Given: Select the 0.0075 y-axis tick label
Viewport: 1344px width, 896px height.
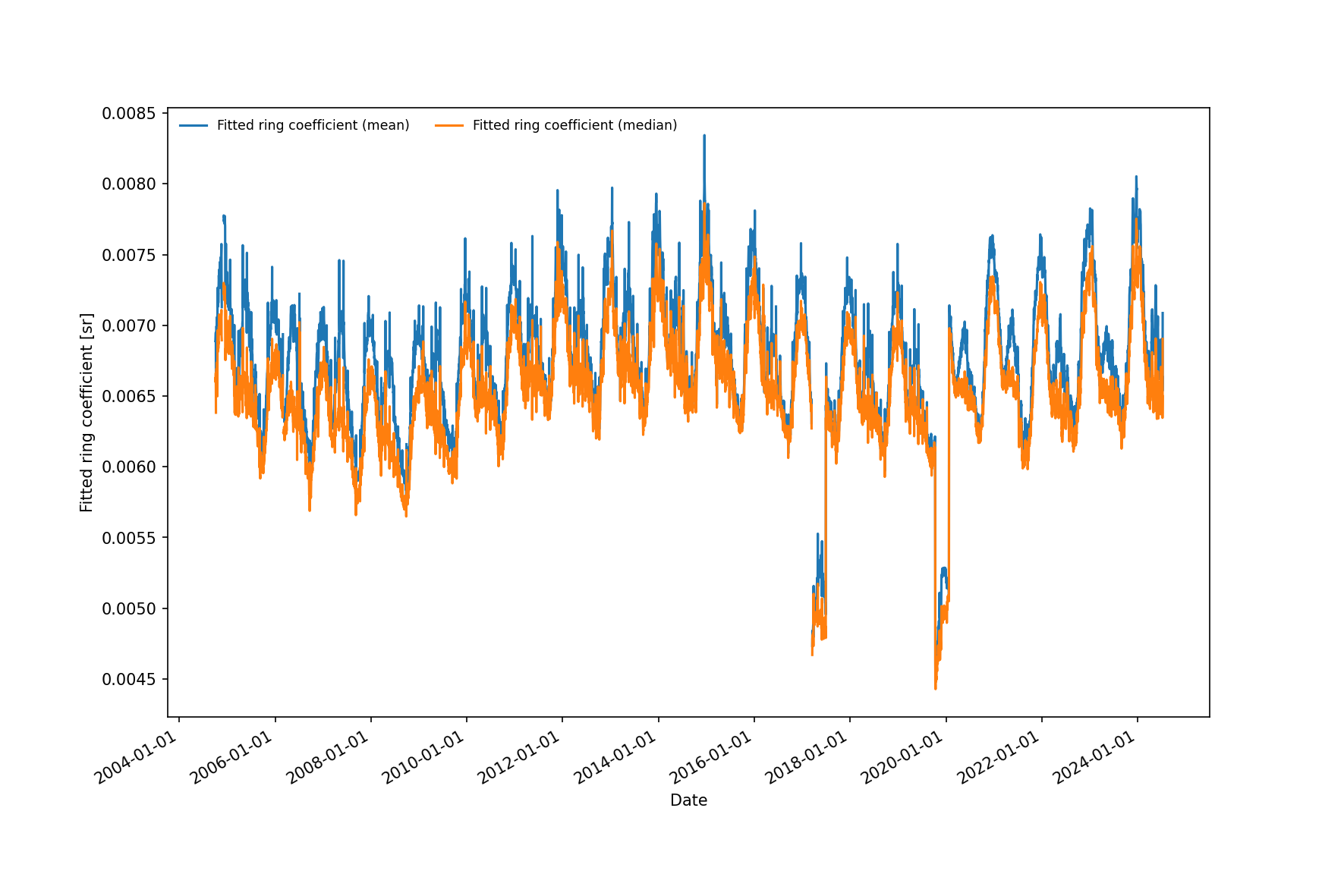Looking at the screenshot, I should [x=129, y=255].
